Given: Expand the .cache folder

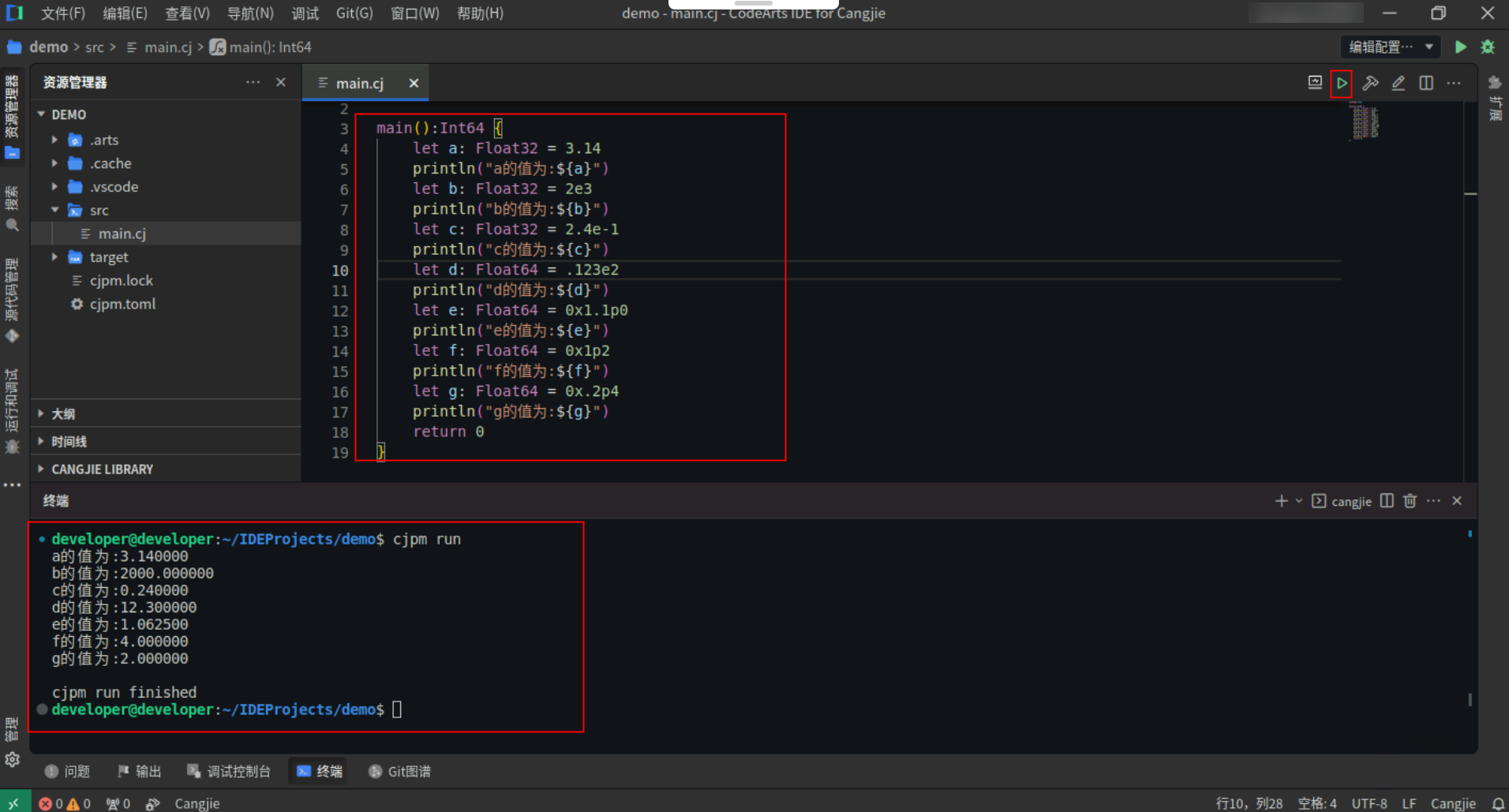Looking at the screenshot, I should tap(54, 163).
